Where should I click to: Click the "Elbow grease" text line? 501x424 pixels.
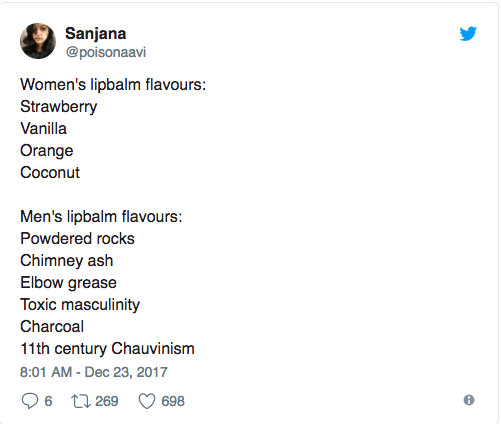68,283
